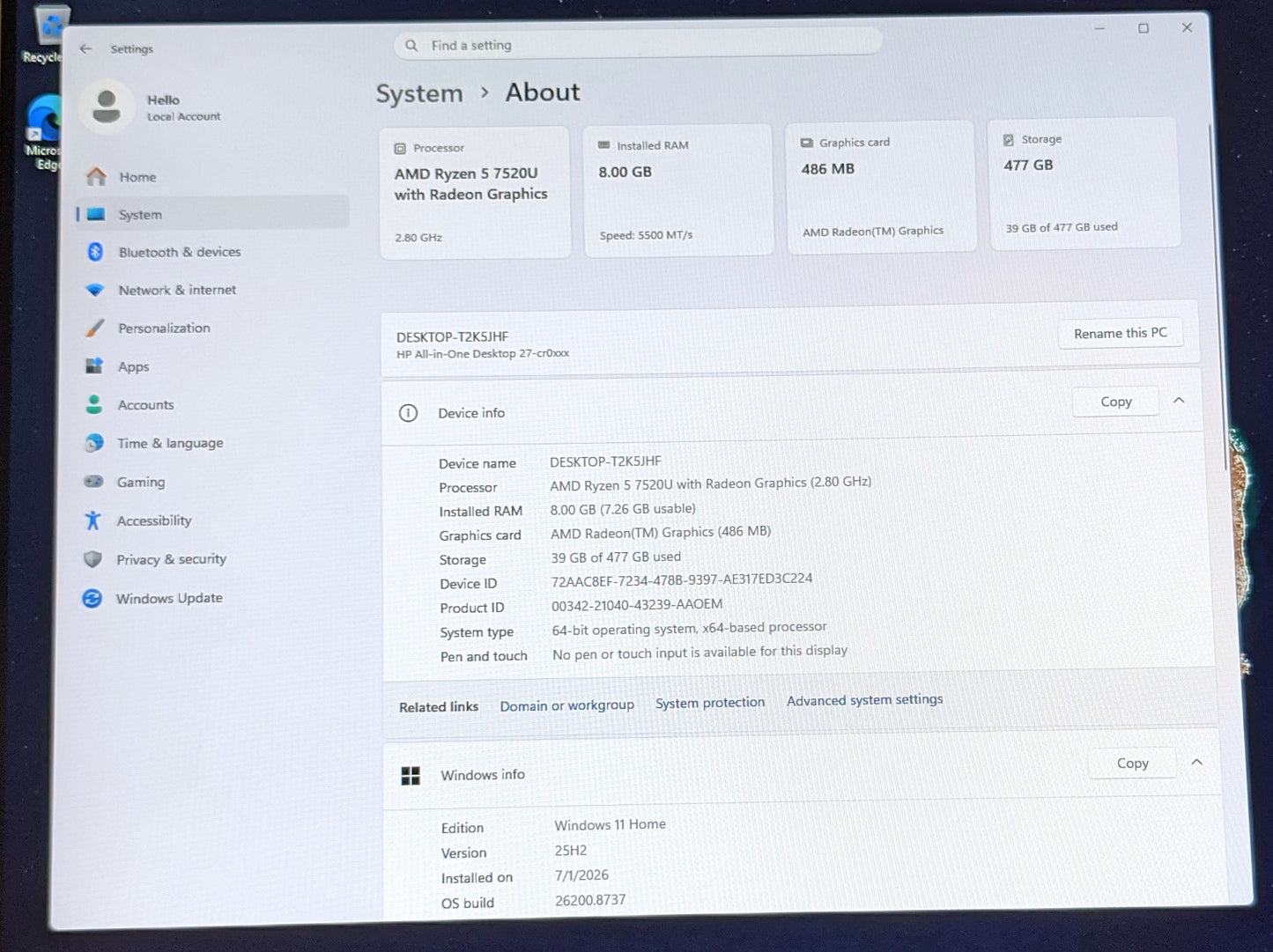Screen dimensions: 1273x952
Task: Click the version value 25H2
Action: 571,851
